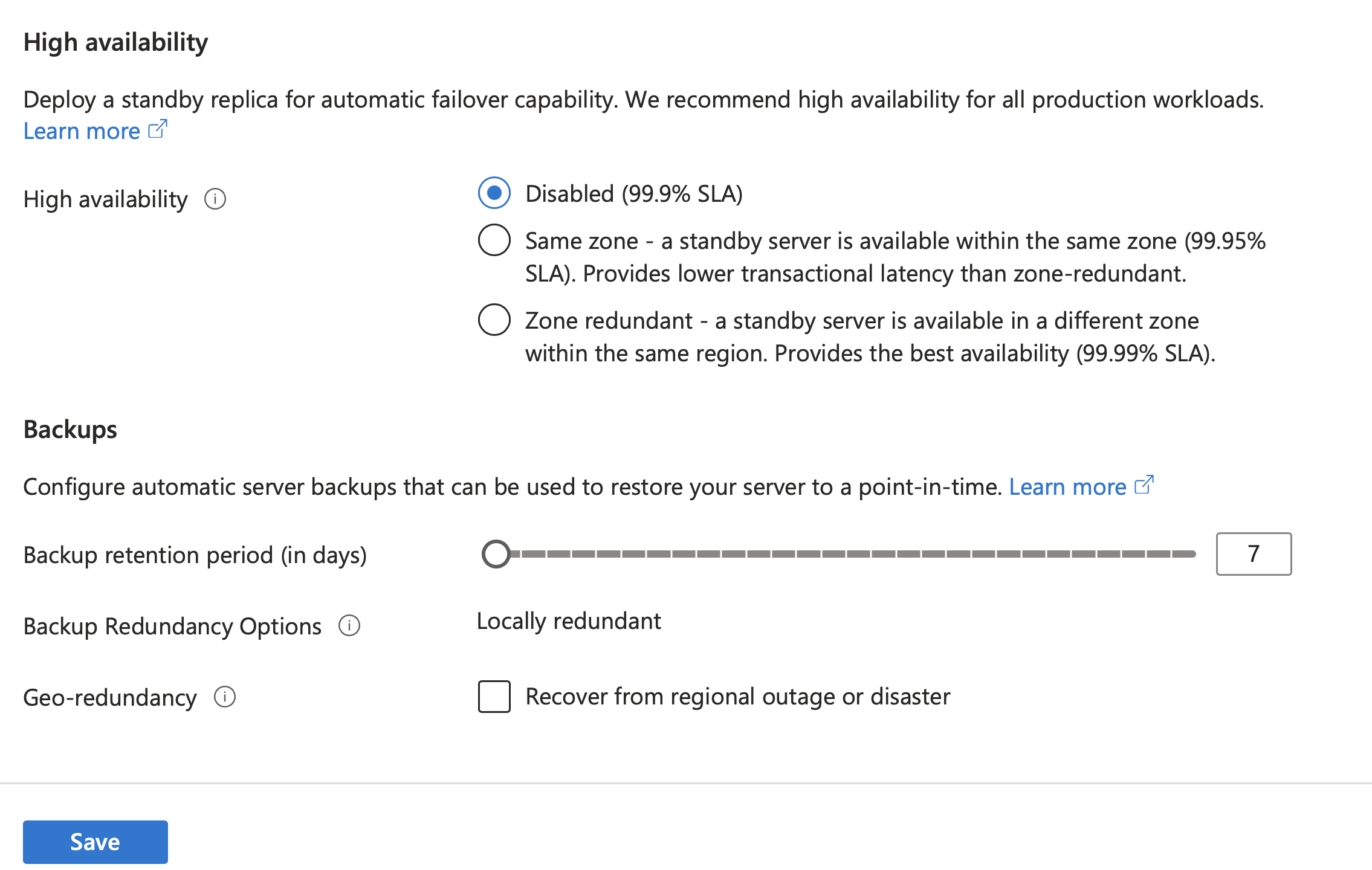The width and height of the screenshot is (1372, 870).
Task: Click the High availability info icon
Action: 215,199
